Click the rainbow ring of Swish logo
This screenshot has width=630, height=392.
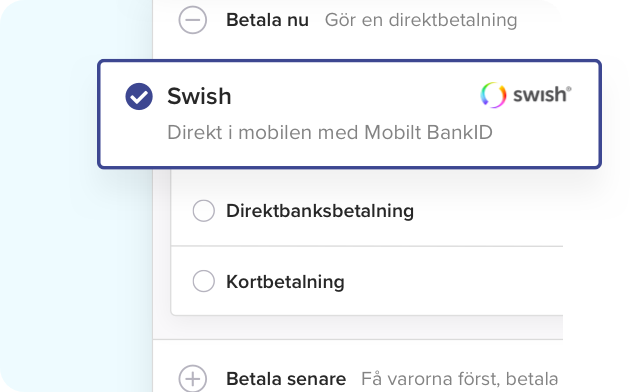(493, 95)
